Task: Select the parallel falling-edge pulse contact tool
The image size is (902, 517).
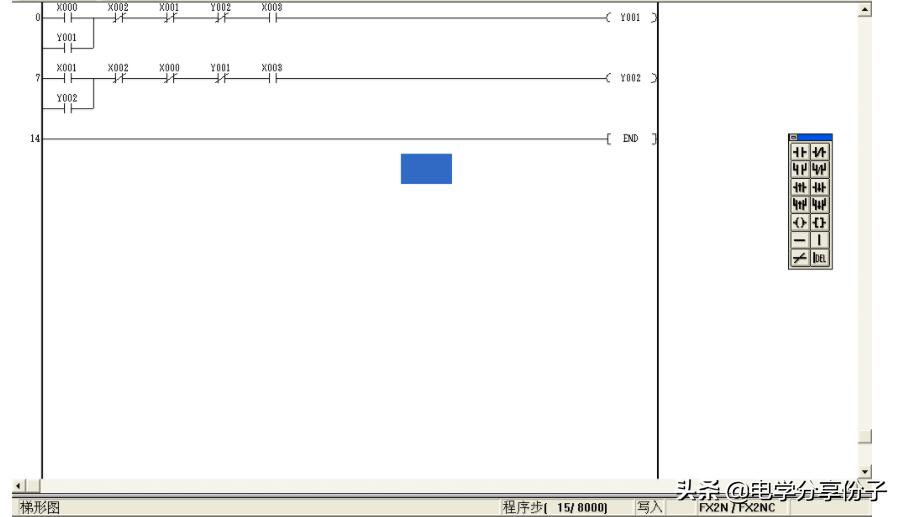Action: coord(819,204)
